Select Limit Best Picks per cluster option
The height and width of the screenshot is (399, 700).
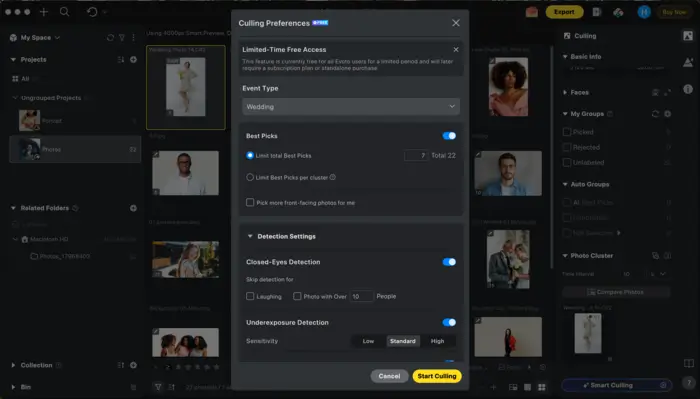pyautogui.click(x=250, y=177)
